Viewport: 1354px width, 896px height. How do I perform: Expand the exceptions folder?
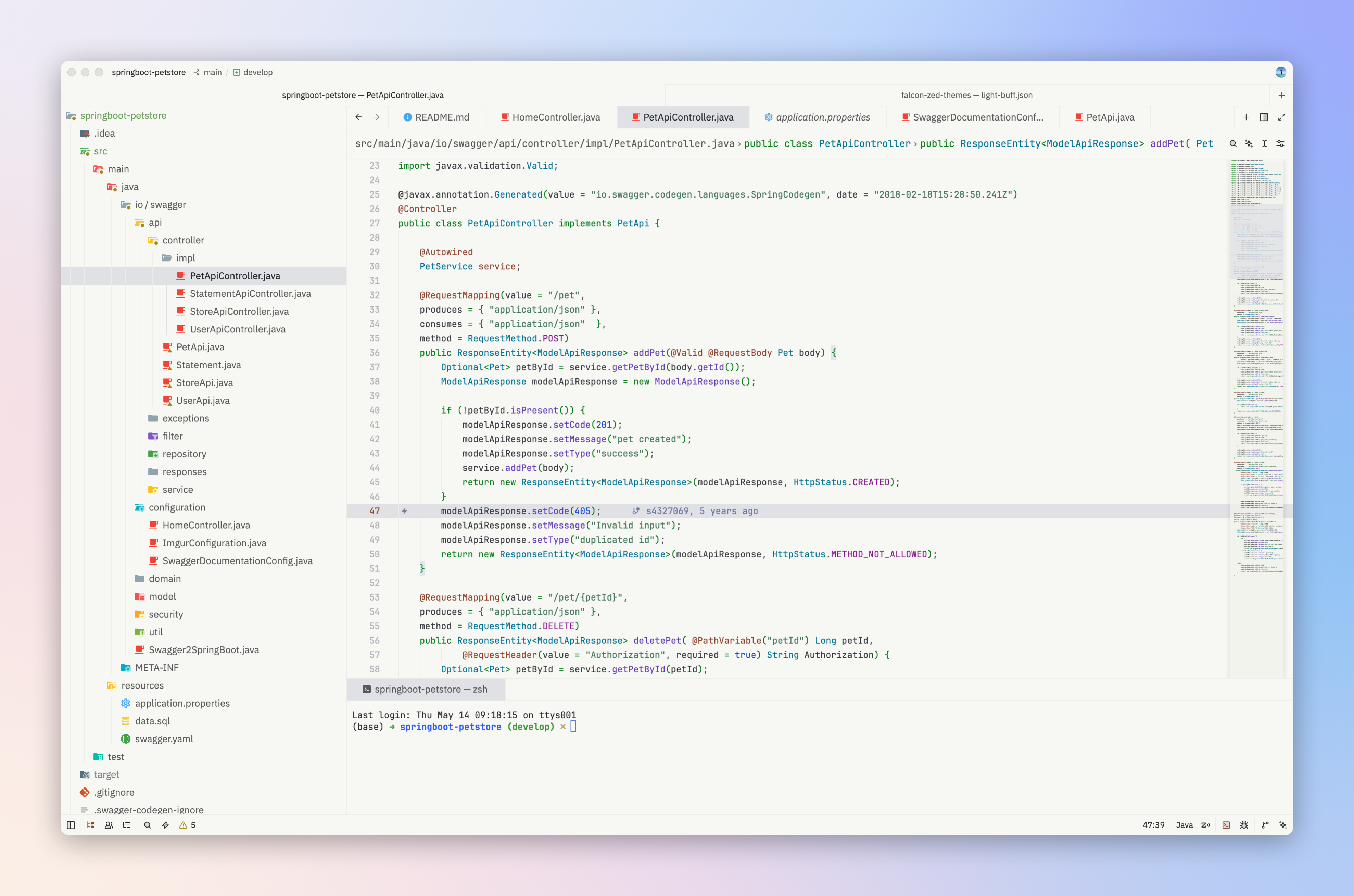[x=185, y=418]
